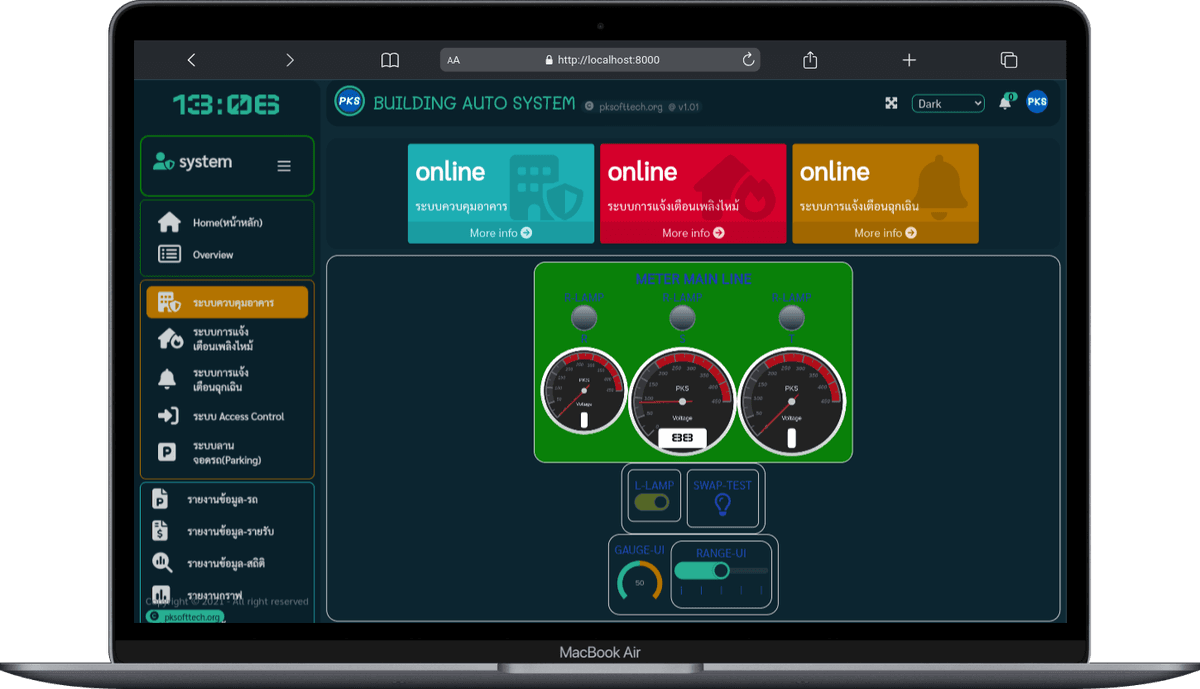Toggle fullscreen with the expand arrows icon
The width and height of the screenshot is (1200, 689).
click(891, 103)
